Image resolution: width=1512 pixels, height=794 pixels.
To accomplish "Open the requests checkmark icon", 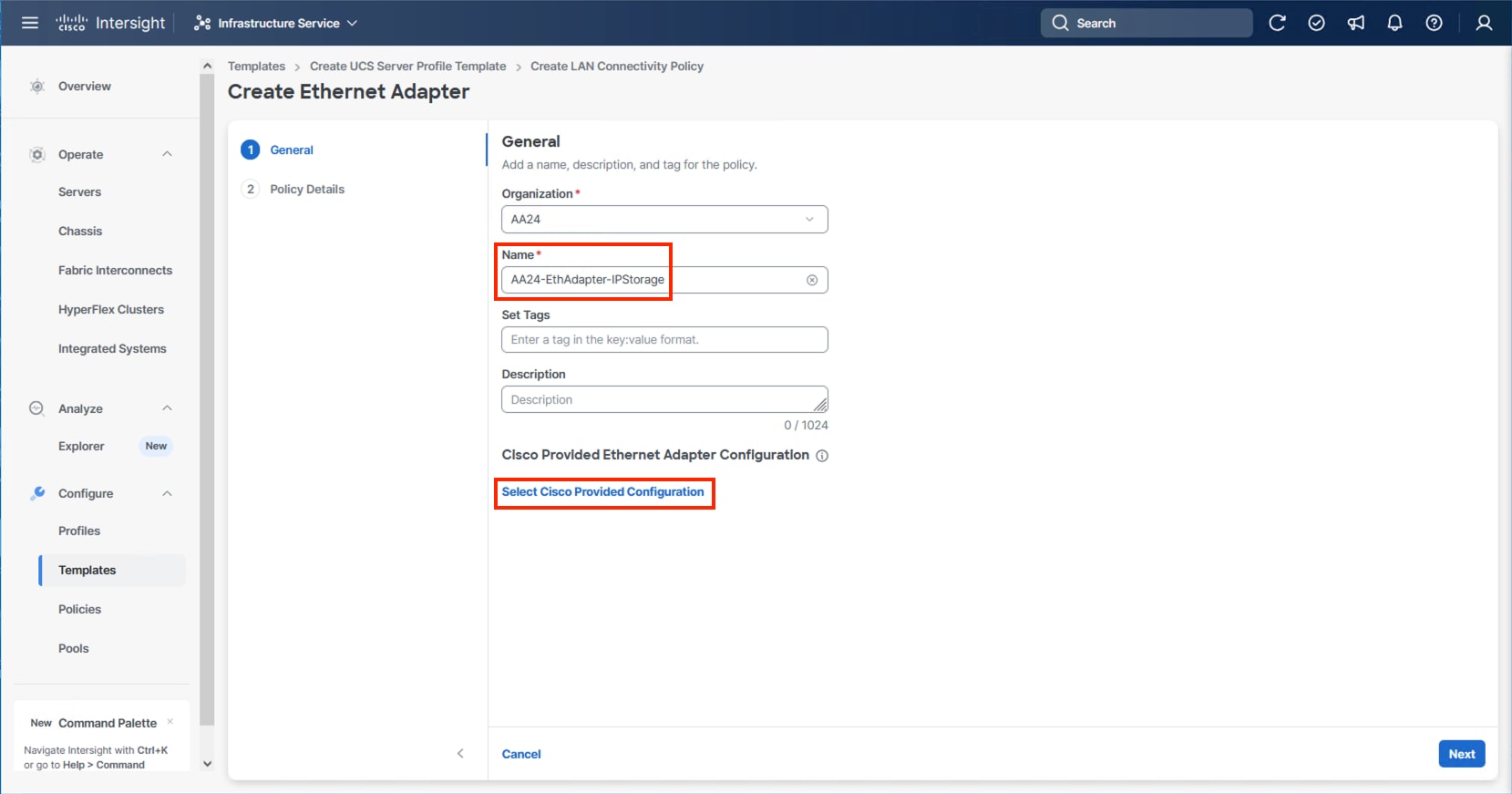I will coord(1316,23).
